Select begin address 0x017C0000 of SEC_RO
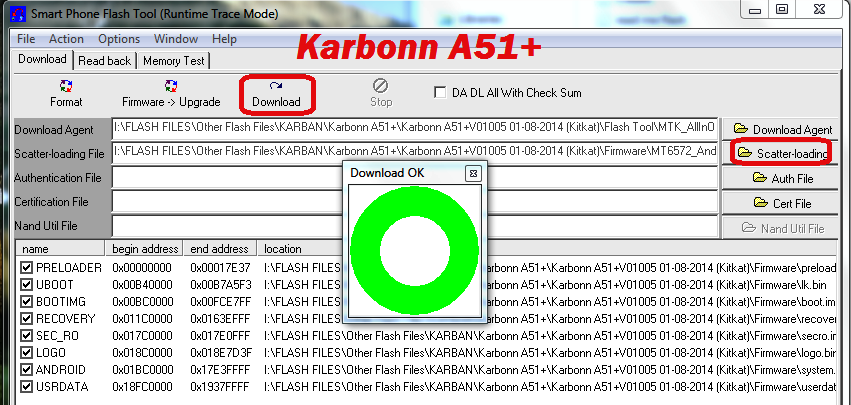Screen dimensions: 851x405 click(142, 336)
